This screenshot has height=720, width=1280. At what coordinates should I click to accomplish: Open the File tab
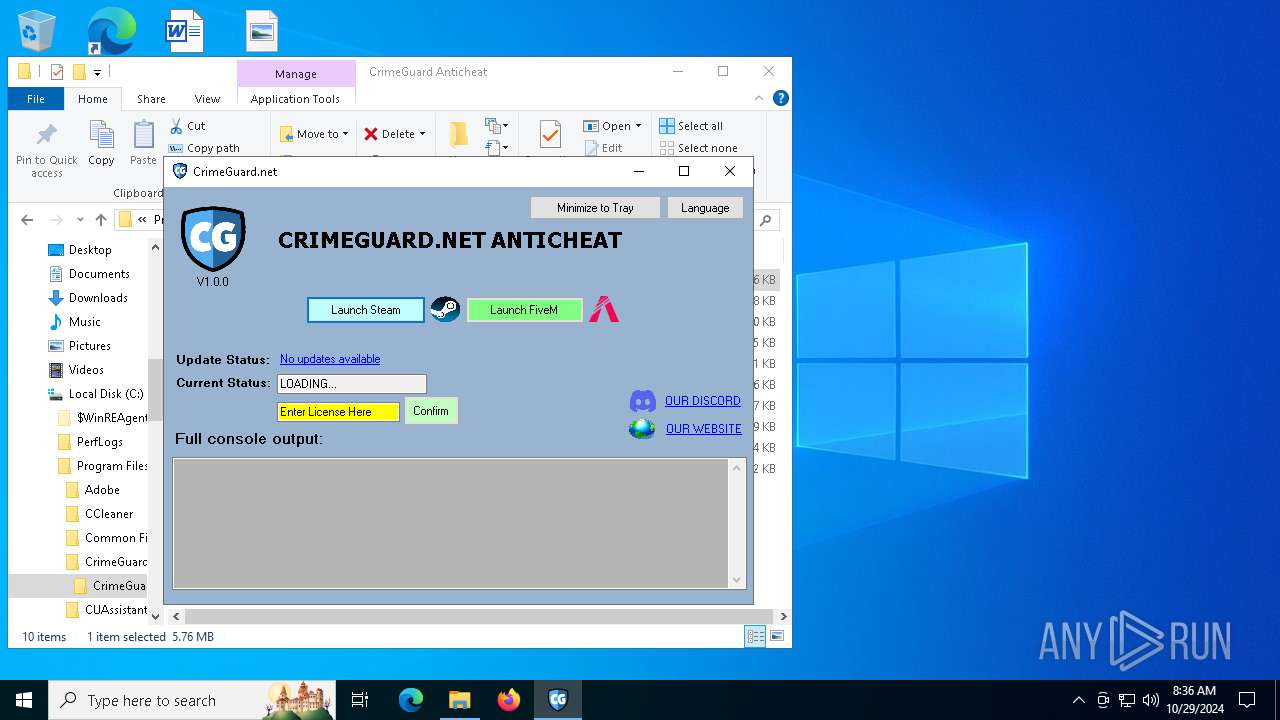tap(36, 99)
